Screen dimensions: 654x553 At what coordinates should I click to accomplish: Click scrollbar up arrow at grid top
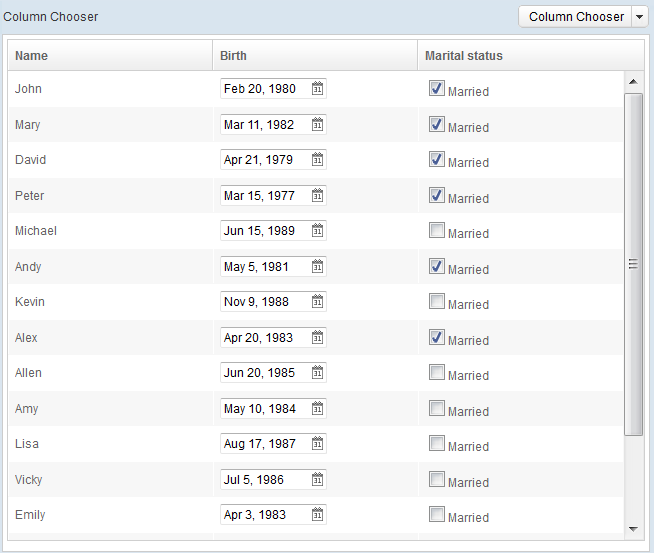point(633,82)
